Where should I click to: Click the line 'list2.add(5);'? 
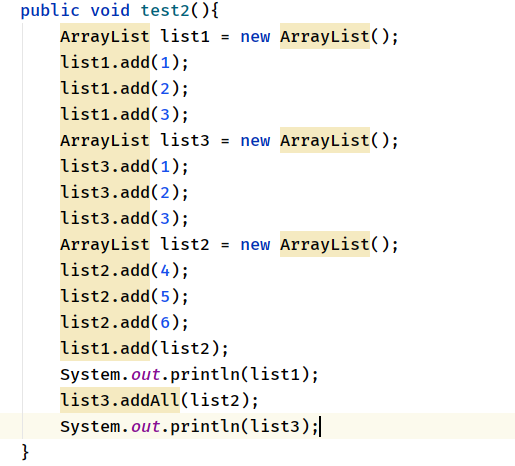(124, 297)
